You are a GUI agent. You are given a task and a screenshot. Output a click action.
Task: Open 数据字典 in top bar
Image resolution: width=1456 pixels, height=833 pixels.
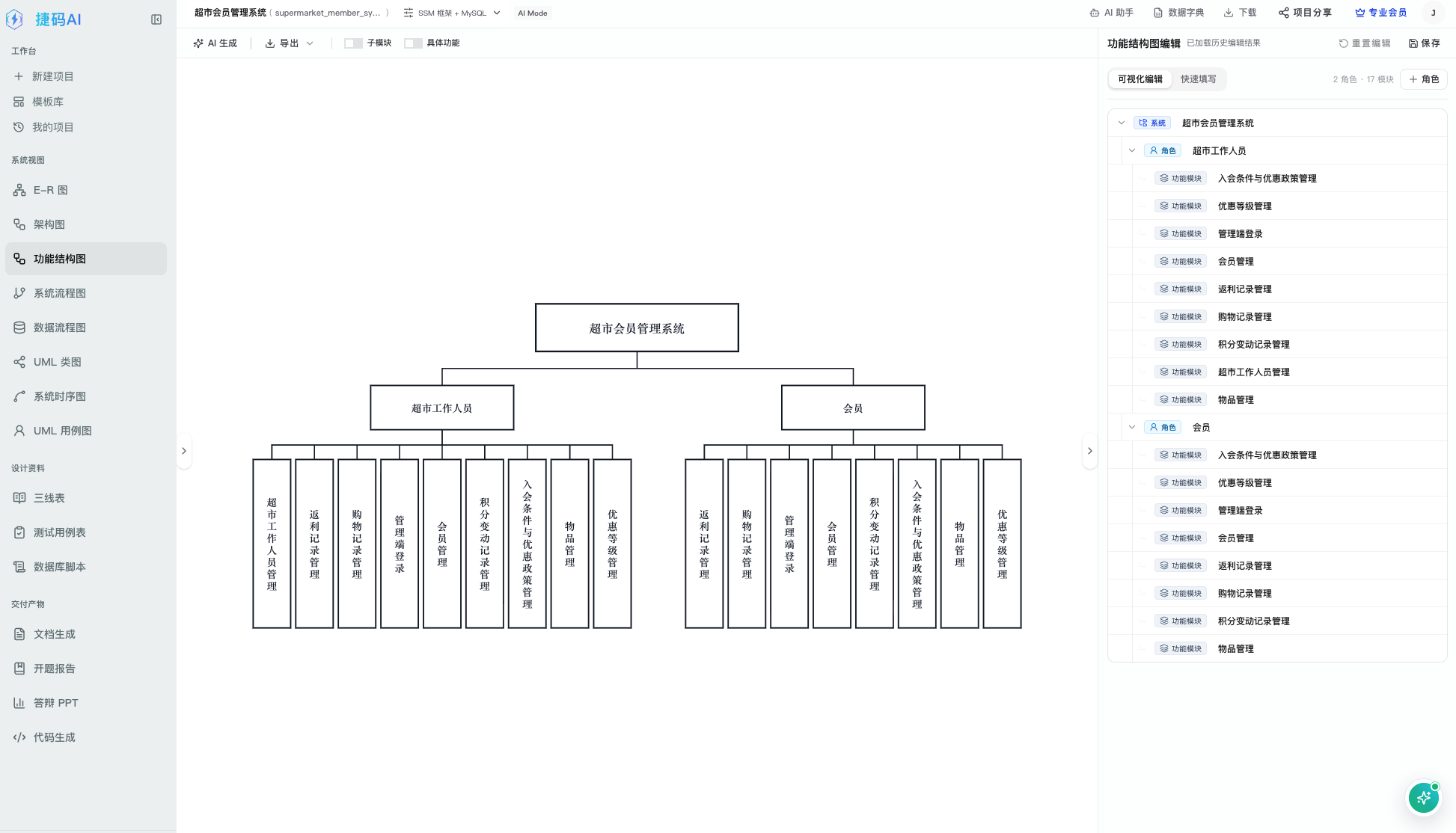1178,13
